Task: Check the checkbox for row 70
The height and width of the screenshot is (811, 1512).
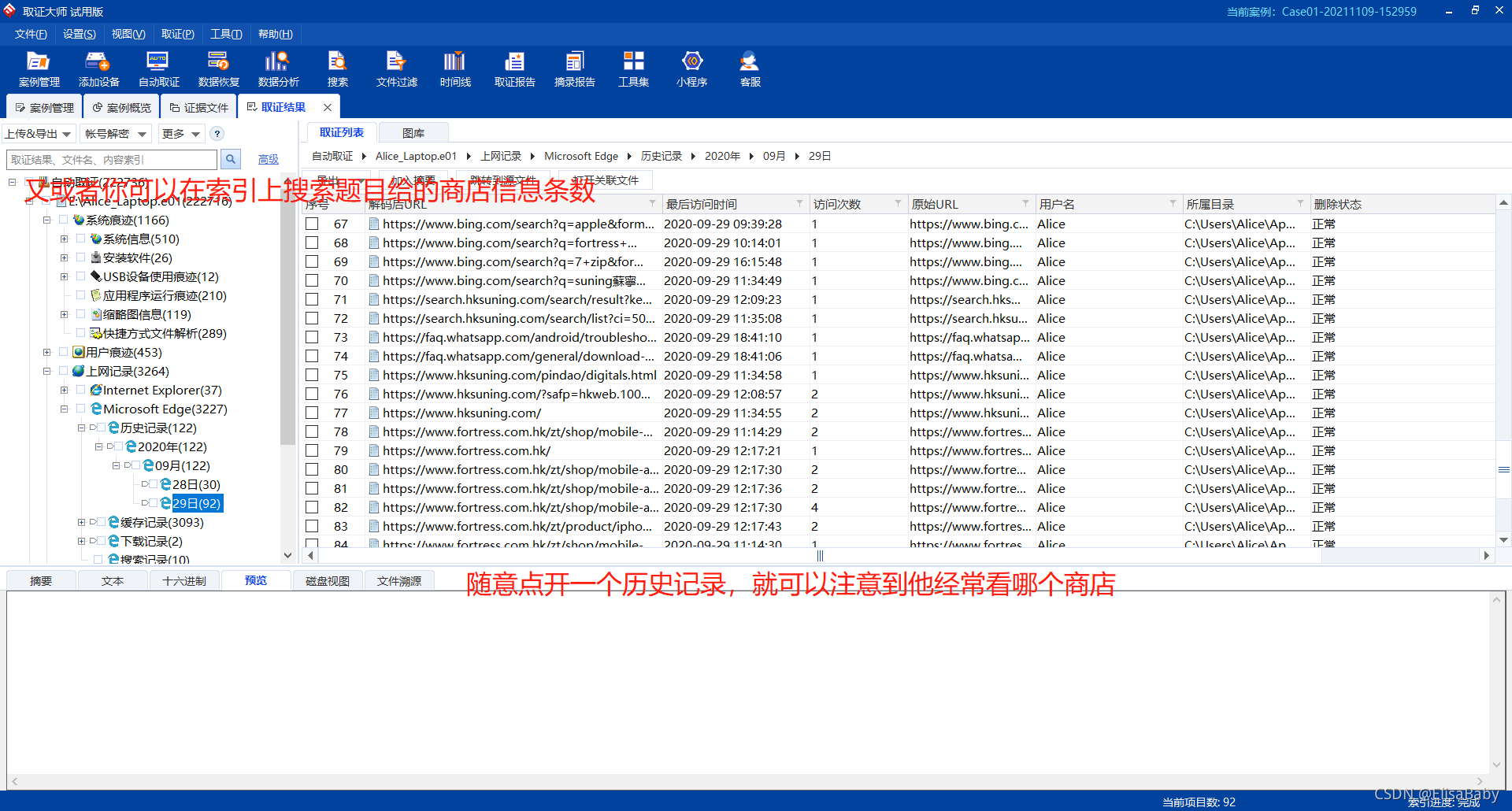Action: [x=312, y=280]
